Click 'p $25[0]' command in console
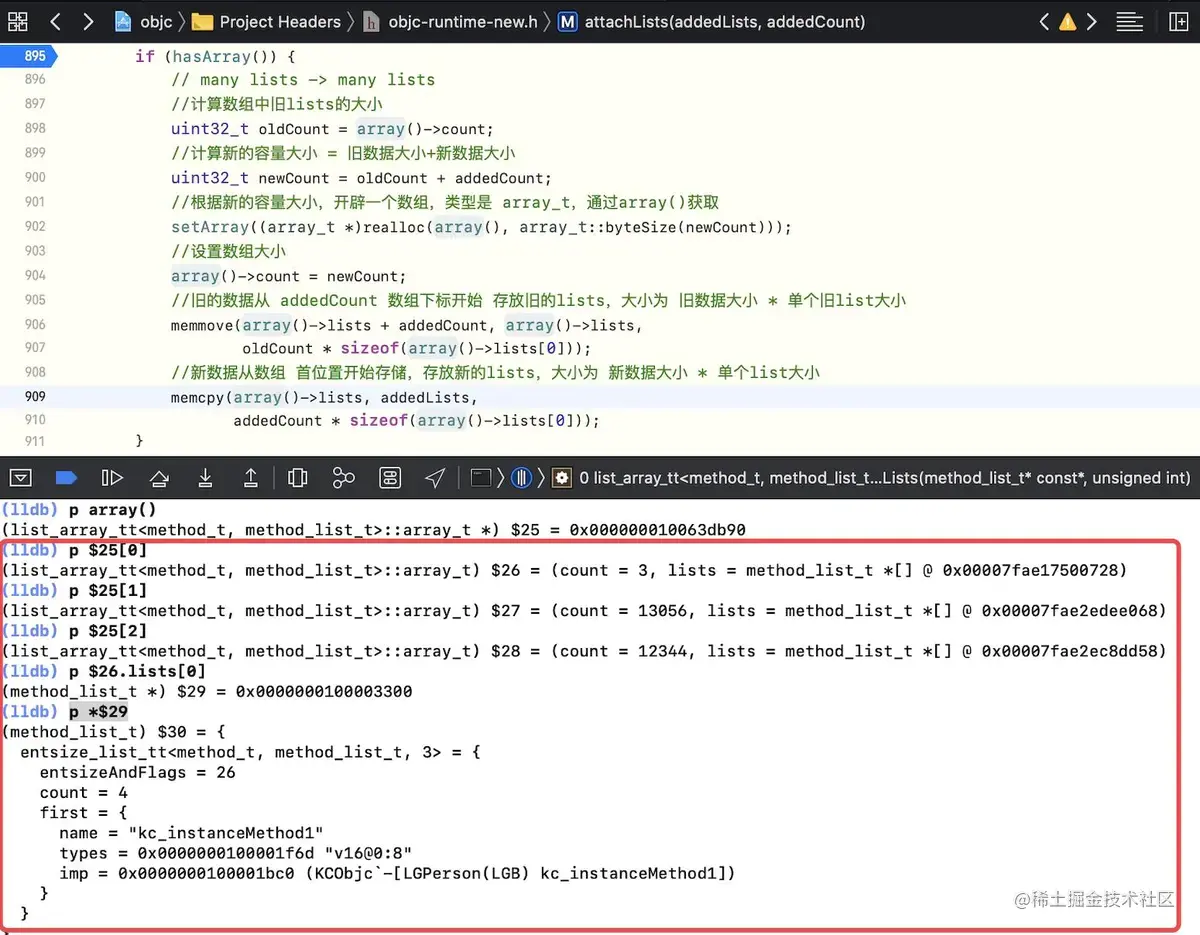1200x935 pixels. 108,550
